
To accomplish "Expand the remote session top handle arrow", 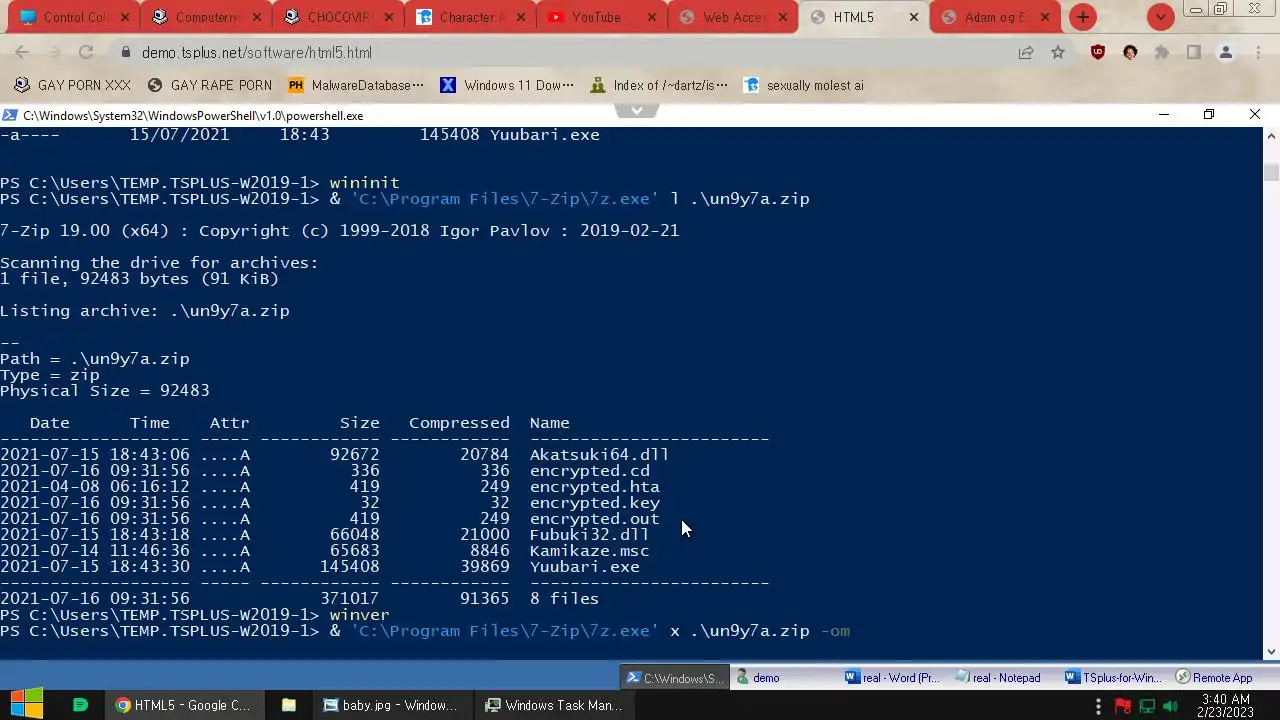I will click(637, 109).
